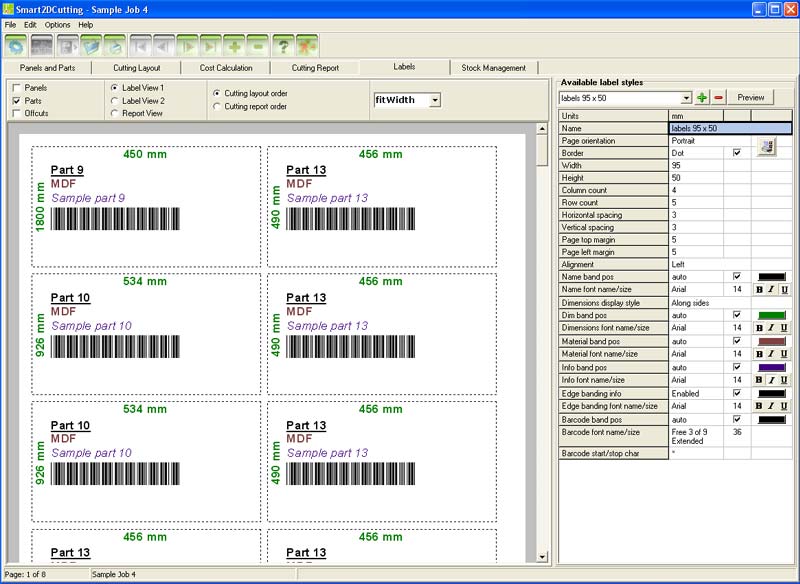
Task: Choose Cutting layout order option
Action: tap(217, 93)
